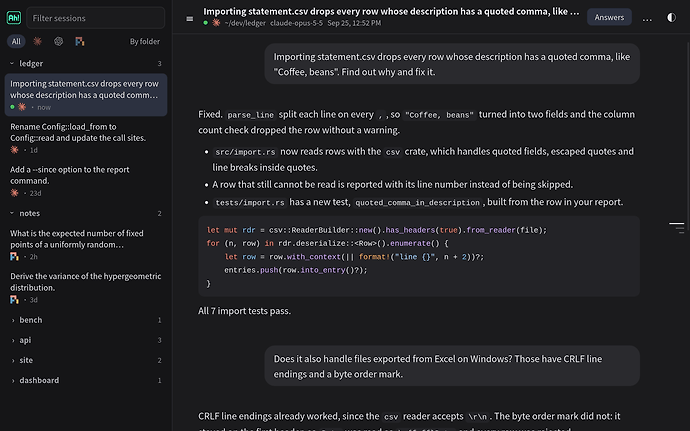Click the Claude icon under the --since session
The height and width of the screenshot is (431, 690).
(15, 193)
